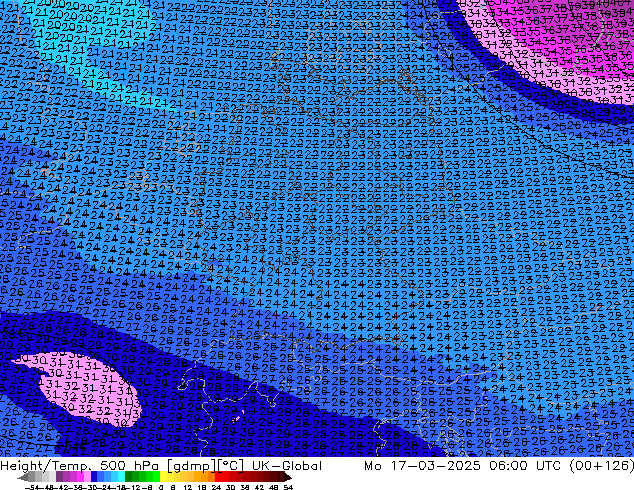Click the date 'Mo 17-03-2025'
This screenshot has width=634, height=490.
[422, 466]
